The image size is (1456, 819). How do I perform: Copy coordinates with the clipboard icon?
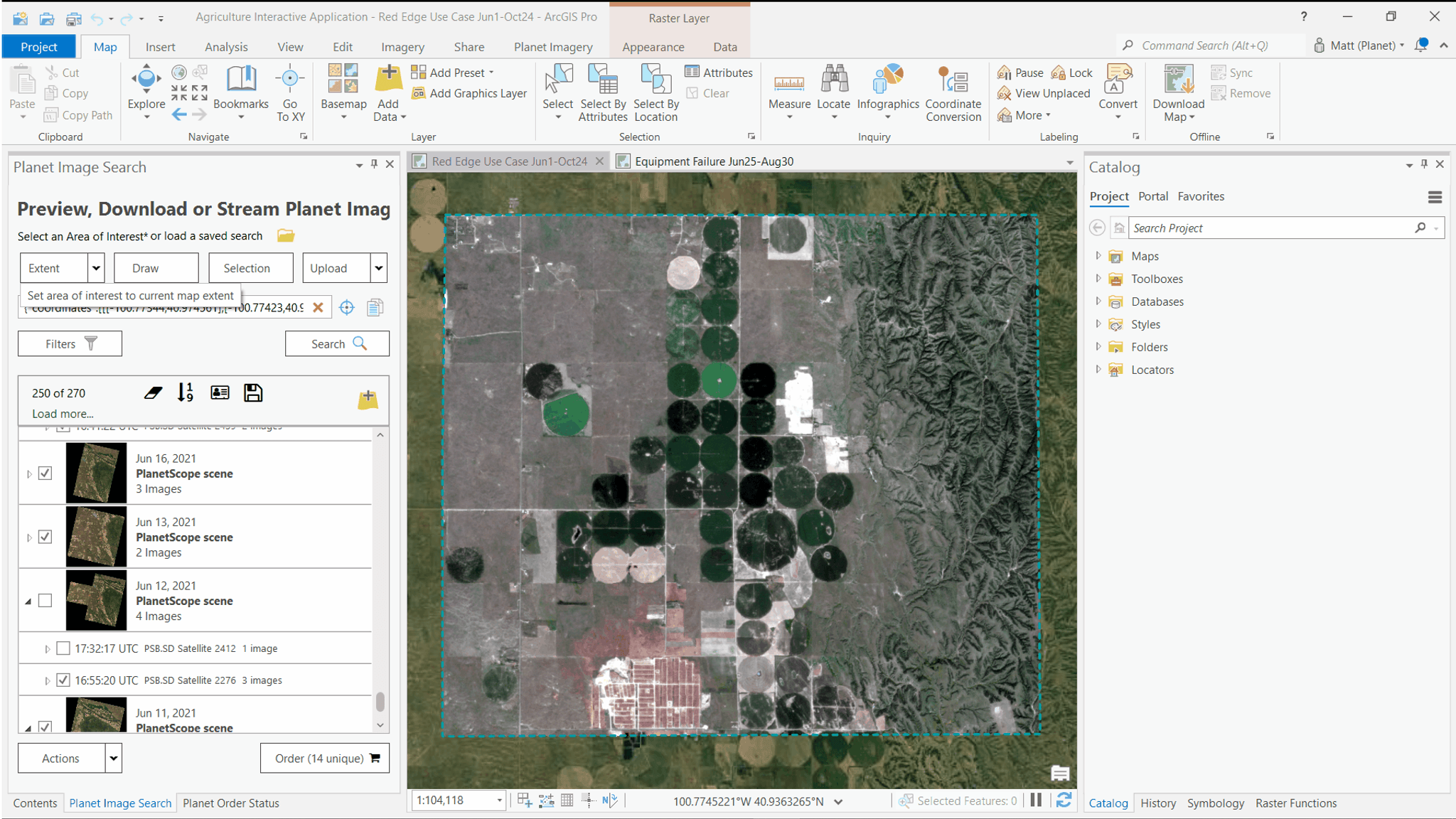click(x=375, y=307)
